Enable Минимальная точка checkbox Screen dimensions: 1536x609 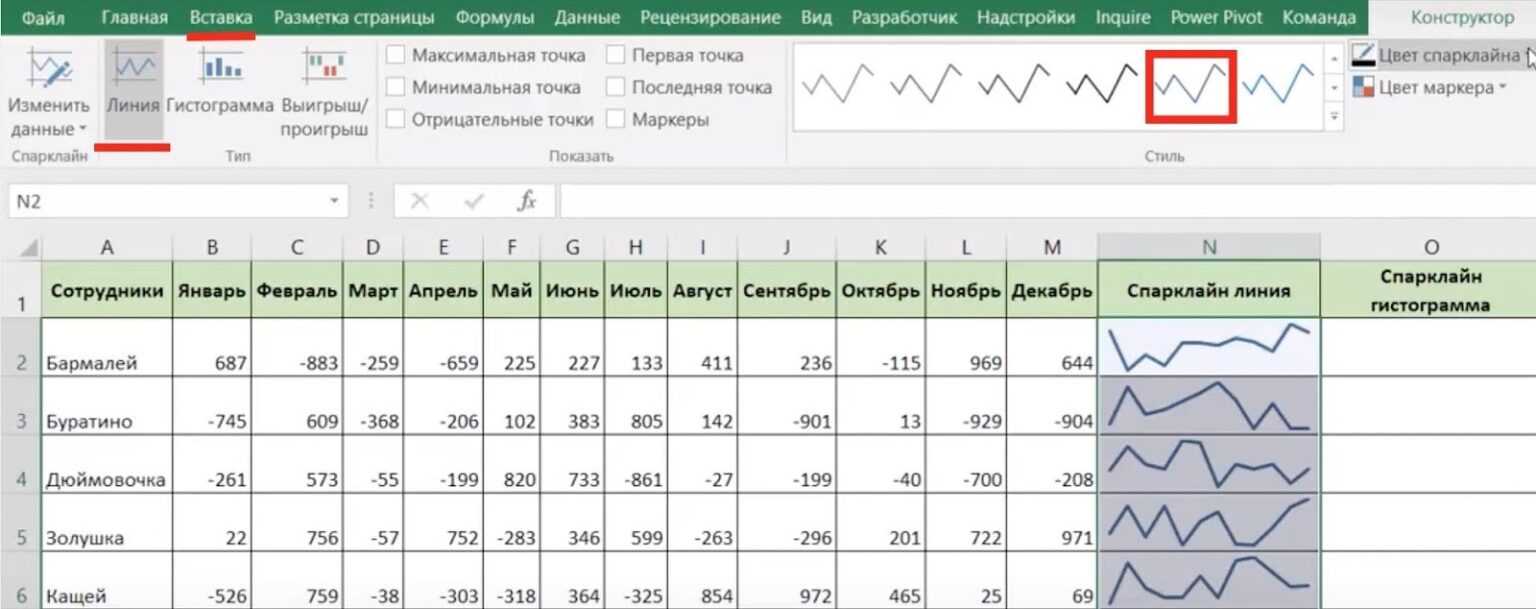[x=396, y=87]
